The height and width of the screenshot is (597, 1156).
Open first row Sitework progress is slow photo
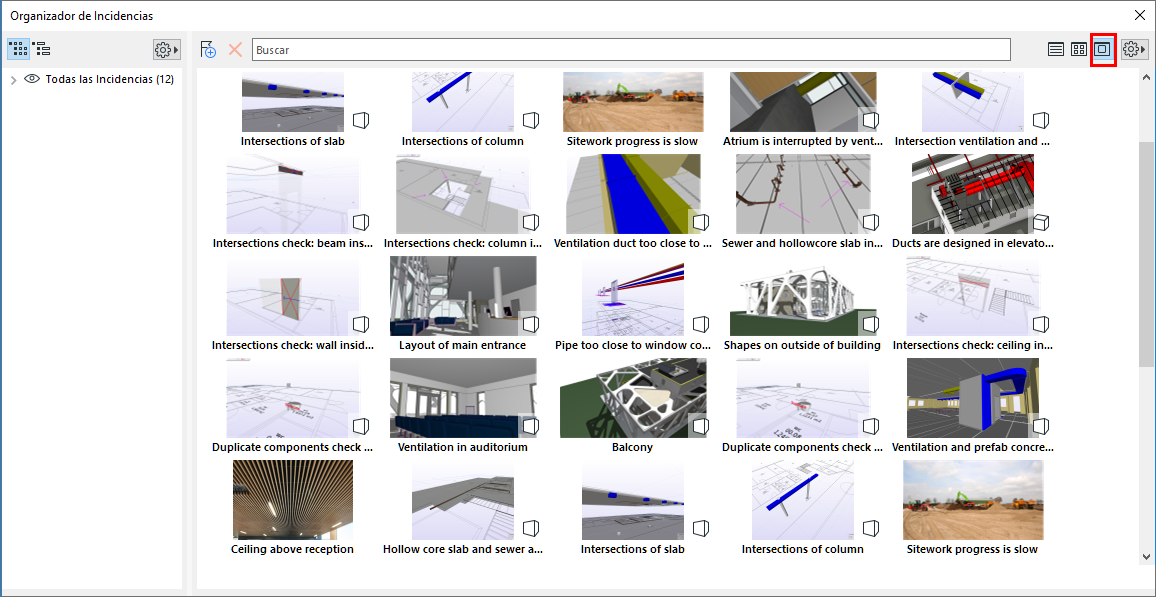(x=633, y=102)
